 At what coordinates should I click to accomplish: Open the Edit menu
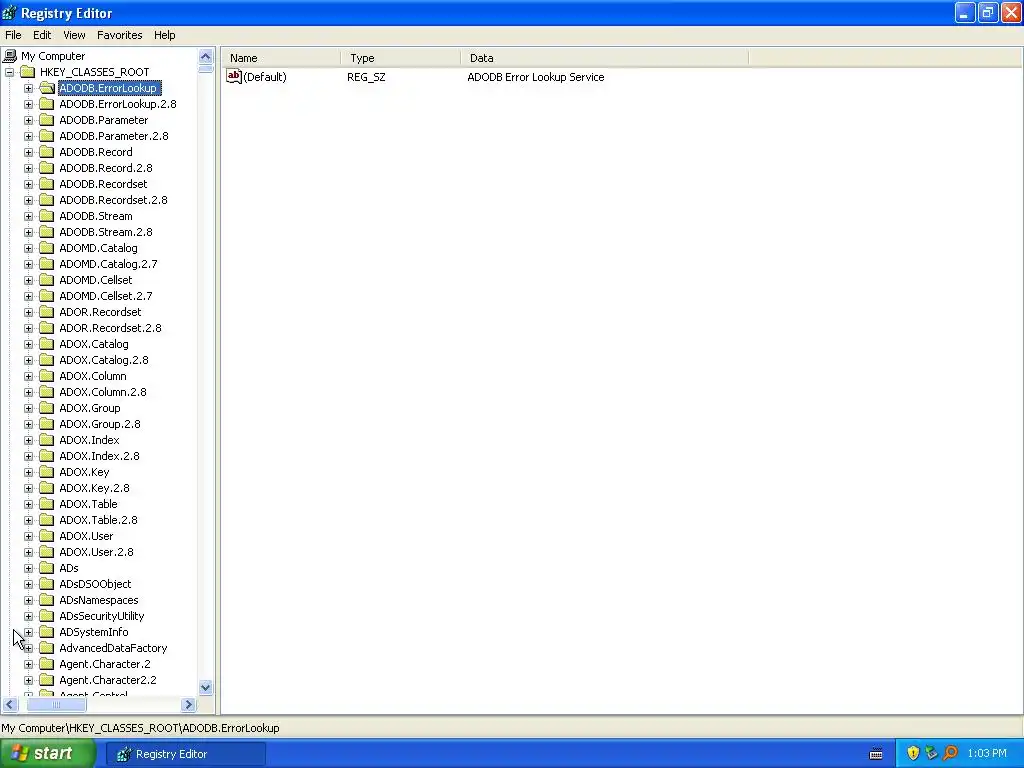[x=42, y=35]
